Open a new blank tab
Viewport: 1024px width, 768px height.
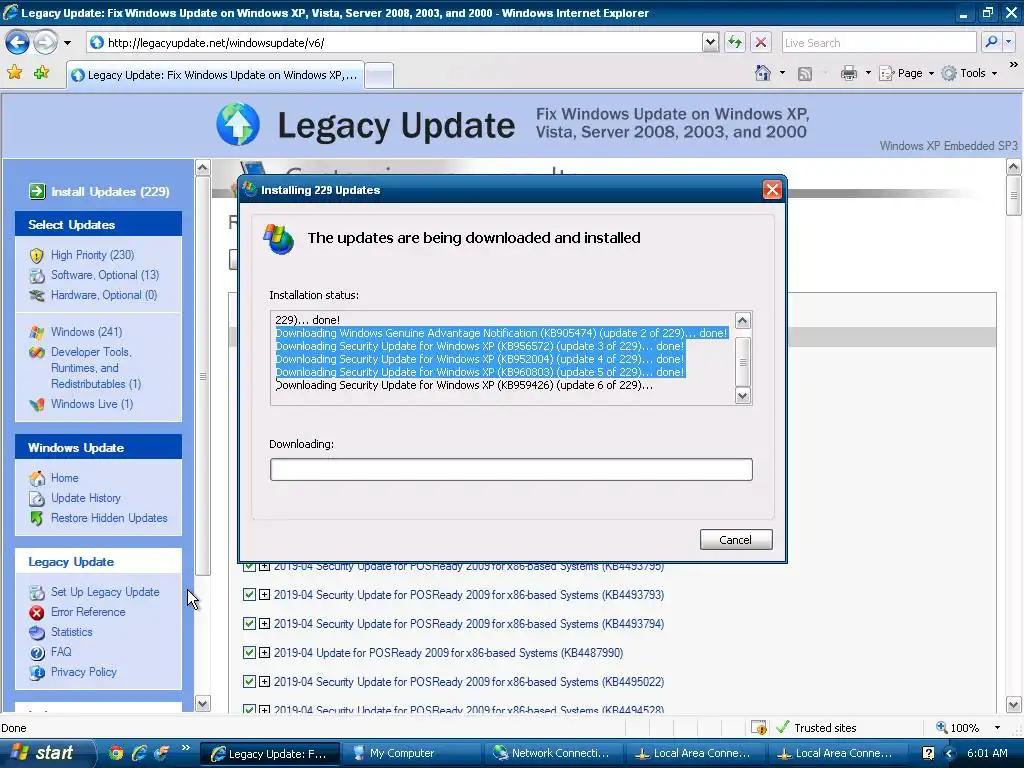379,76
